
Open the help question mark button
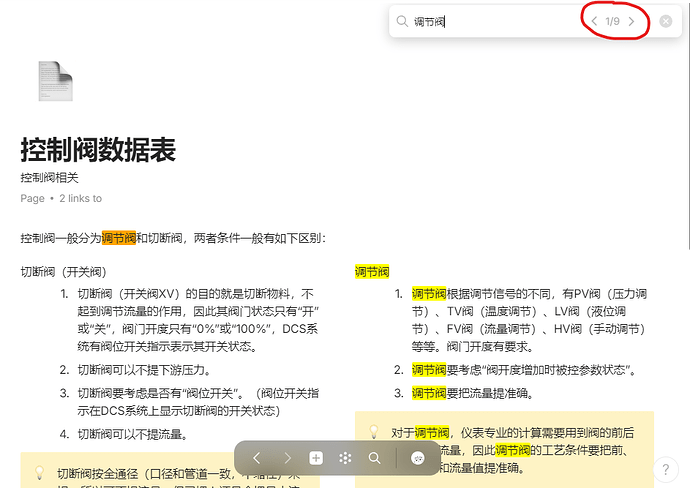coord(665,470)
